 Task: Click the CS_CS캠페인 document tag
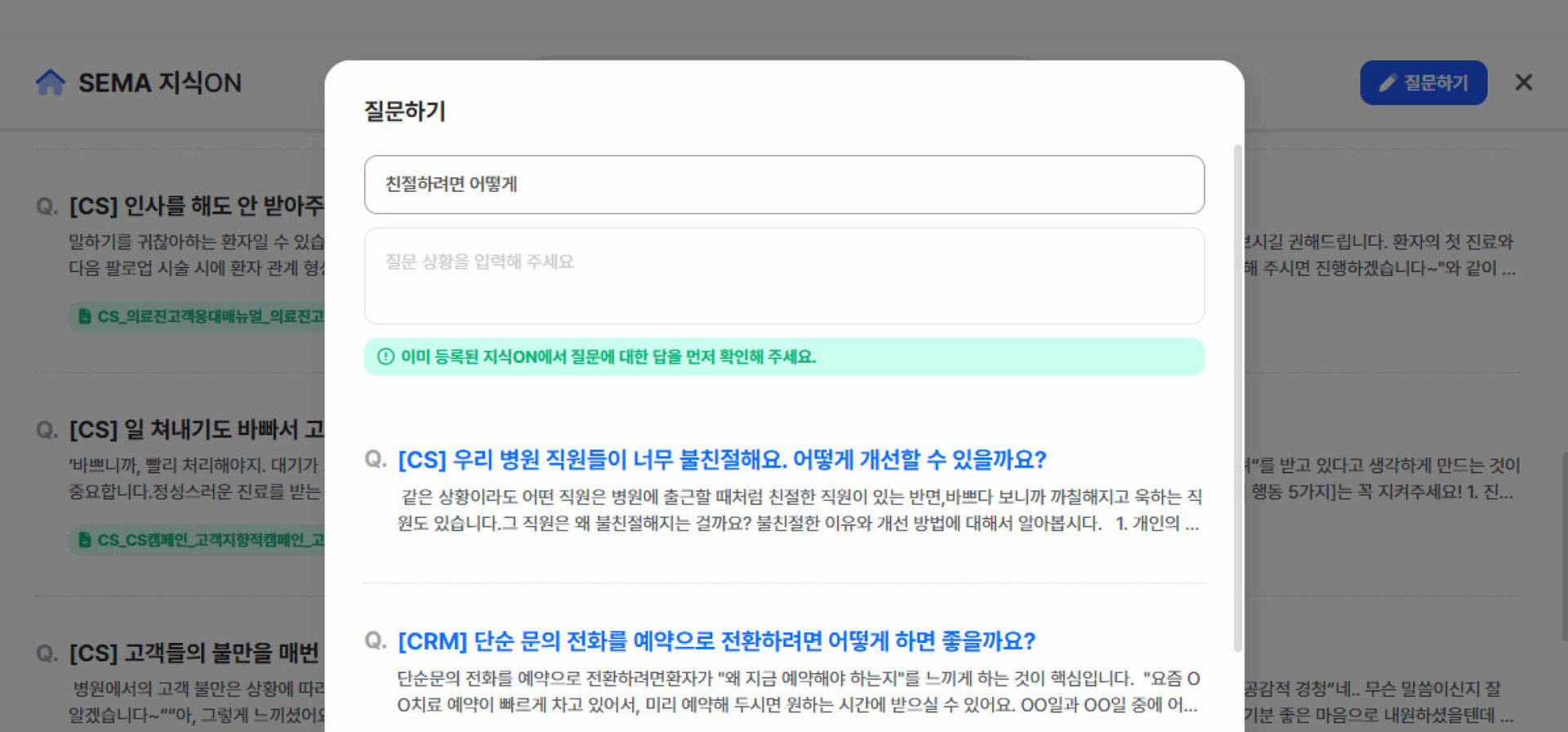tap(197, 540)
